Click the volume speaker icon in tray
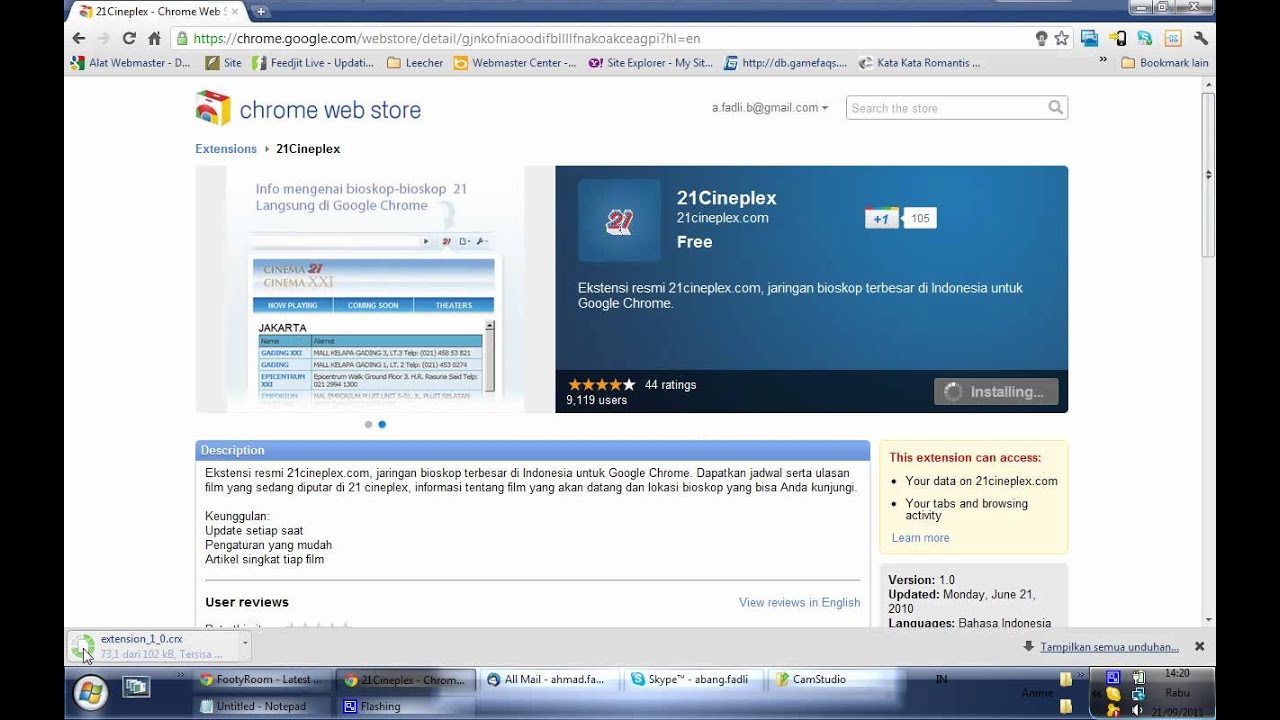Screen dimensions: 1280x720 point(1137,710)
